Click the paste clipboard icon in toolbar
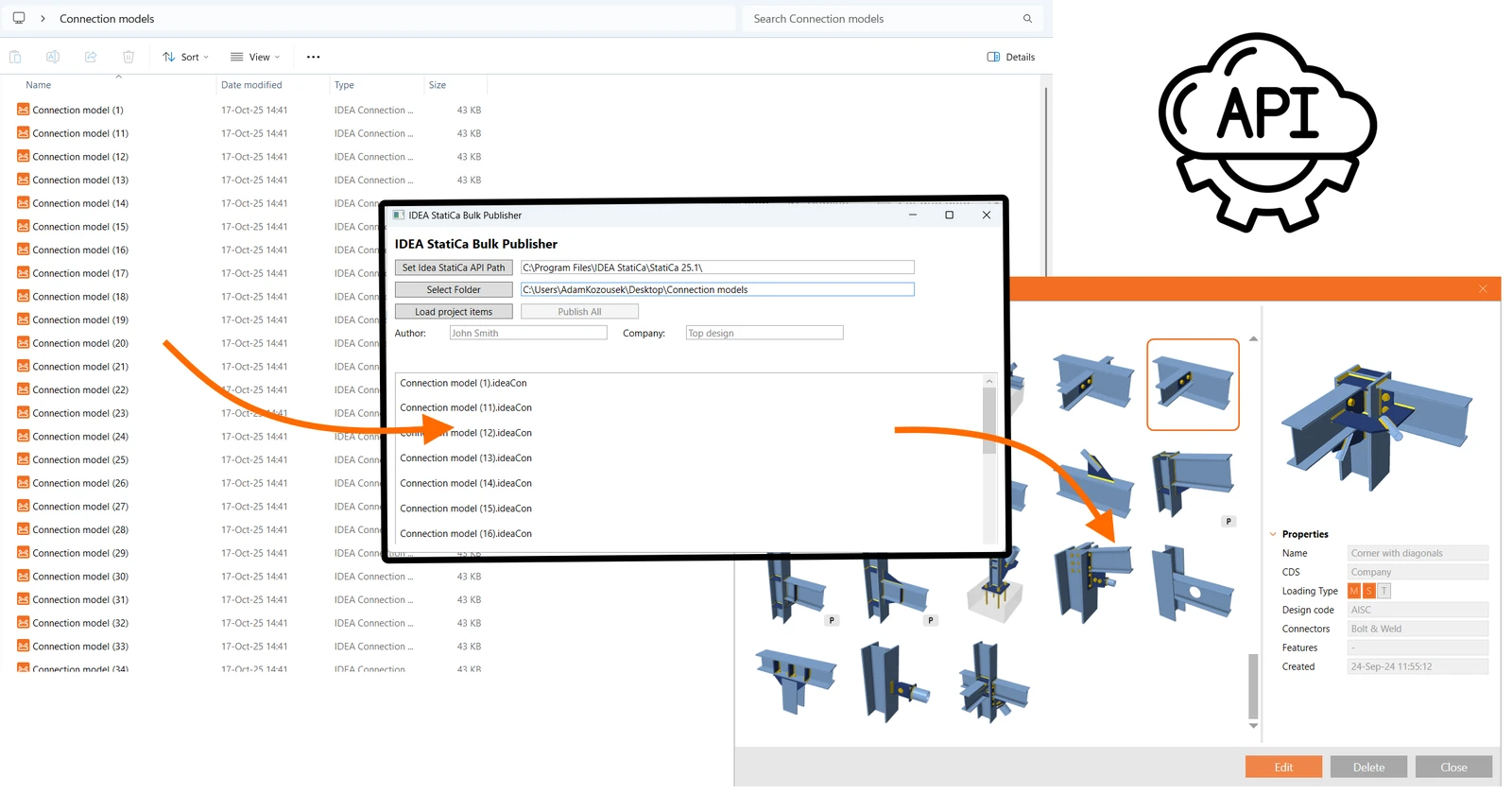The image size is (1512, 794). point(15,57)
